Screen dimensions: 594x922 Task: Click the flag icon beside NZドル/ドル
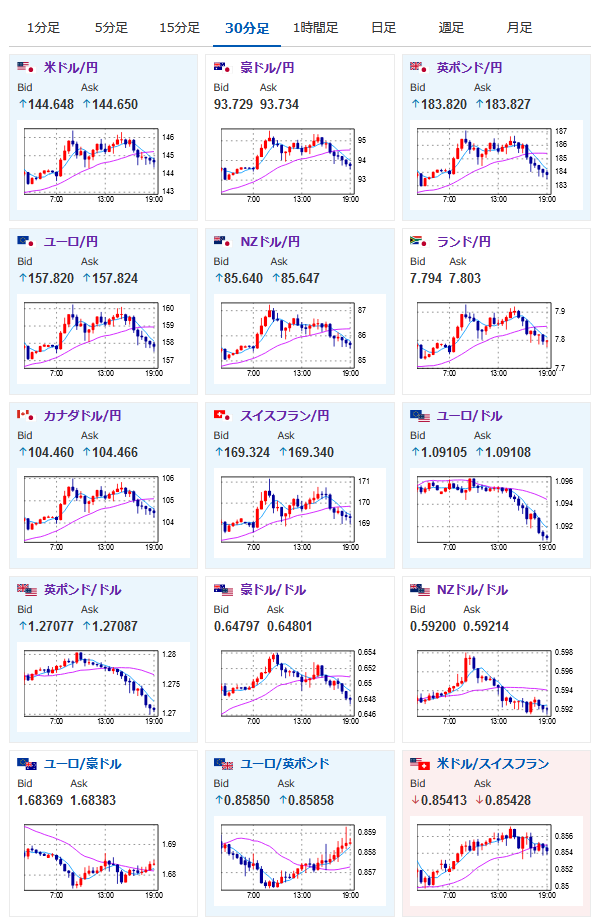point(420,590)
